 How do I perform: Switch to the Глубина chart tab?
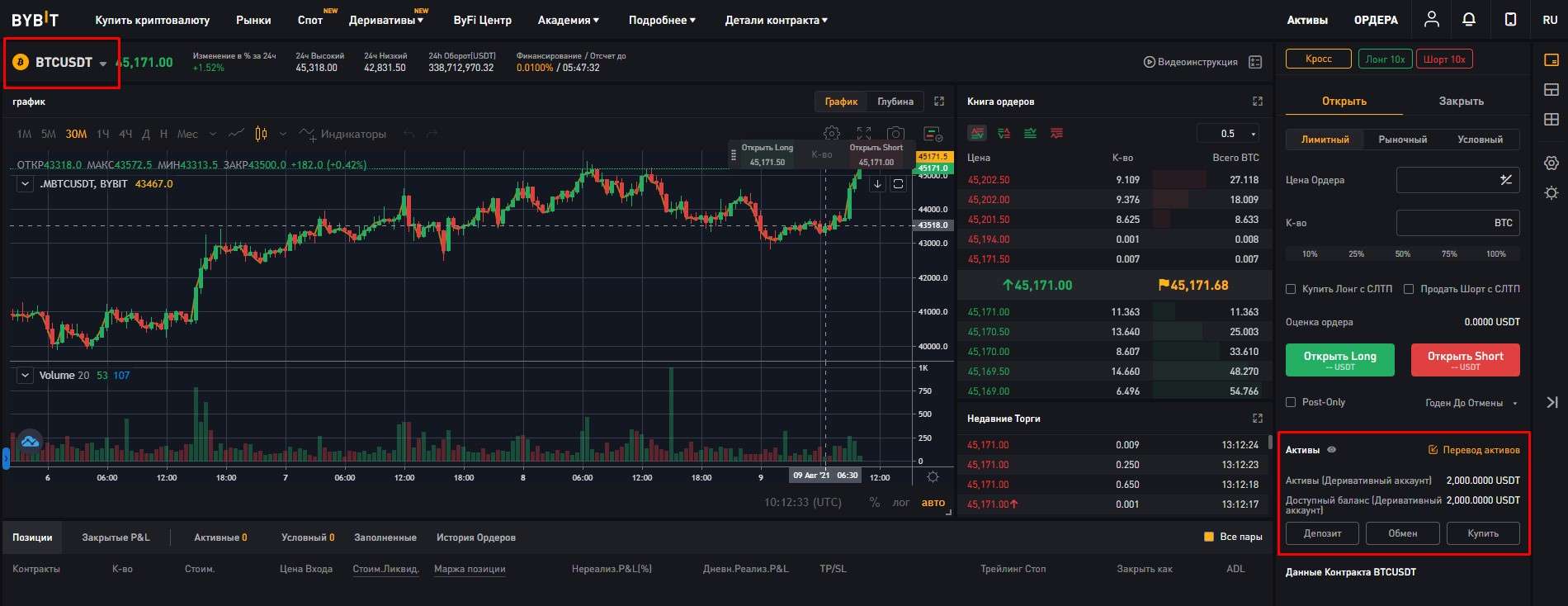[x=895, y=102]
